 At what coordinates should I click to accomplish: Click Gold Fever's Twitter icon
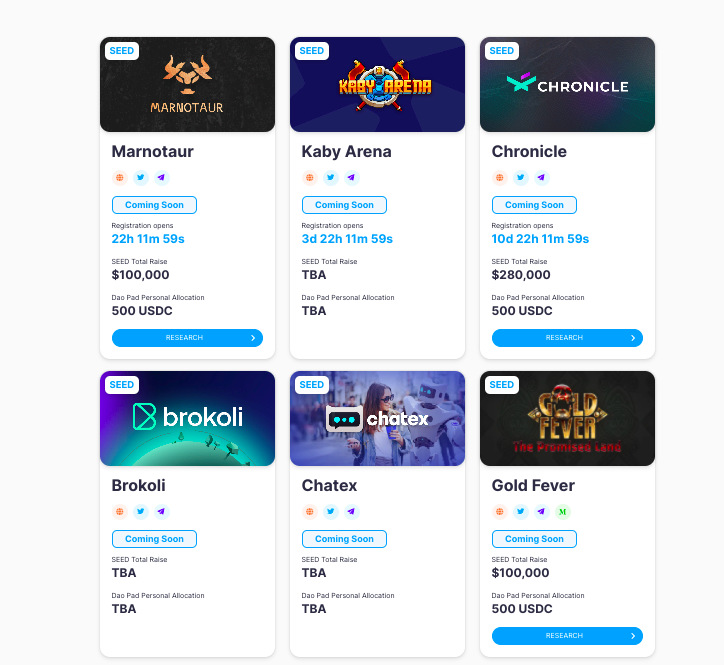pos(521,512)
